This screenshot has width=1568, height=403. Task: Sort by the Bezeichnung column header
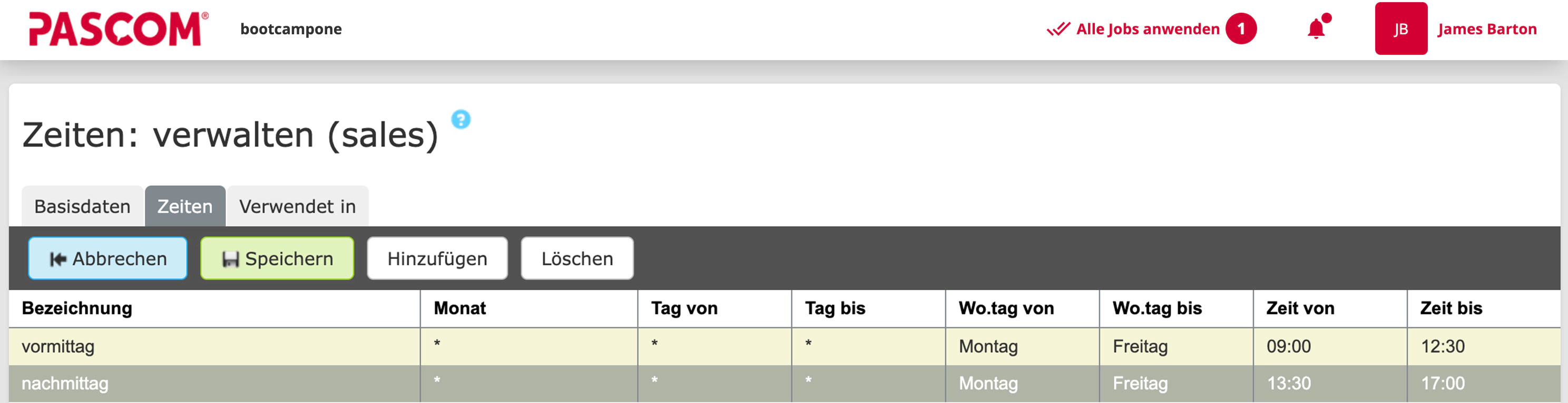77,309
